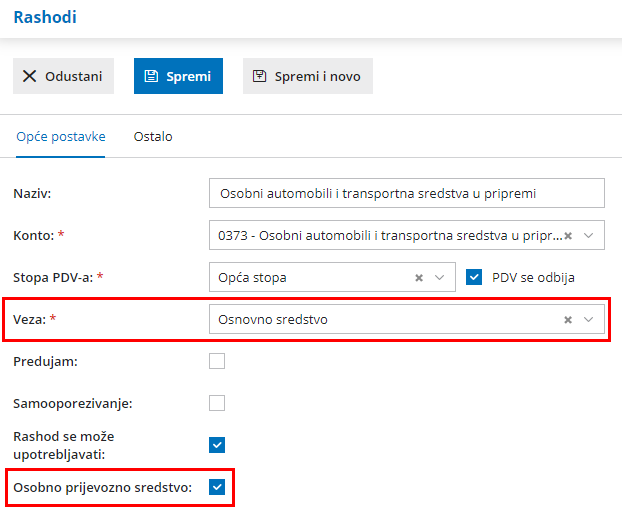Toggle the PDV se odbija checkbox
The width and height of the screenshot is (622, 531).
point(474,277)
